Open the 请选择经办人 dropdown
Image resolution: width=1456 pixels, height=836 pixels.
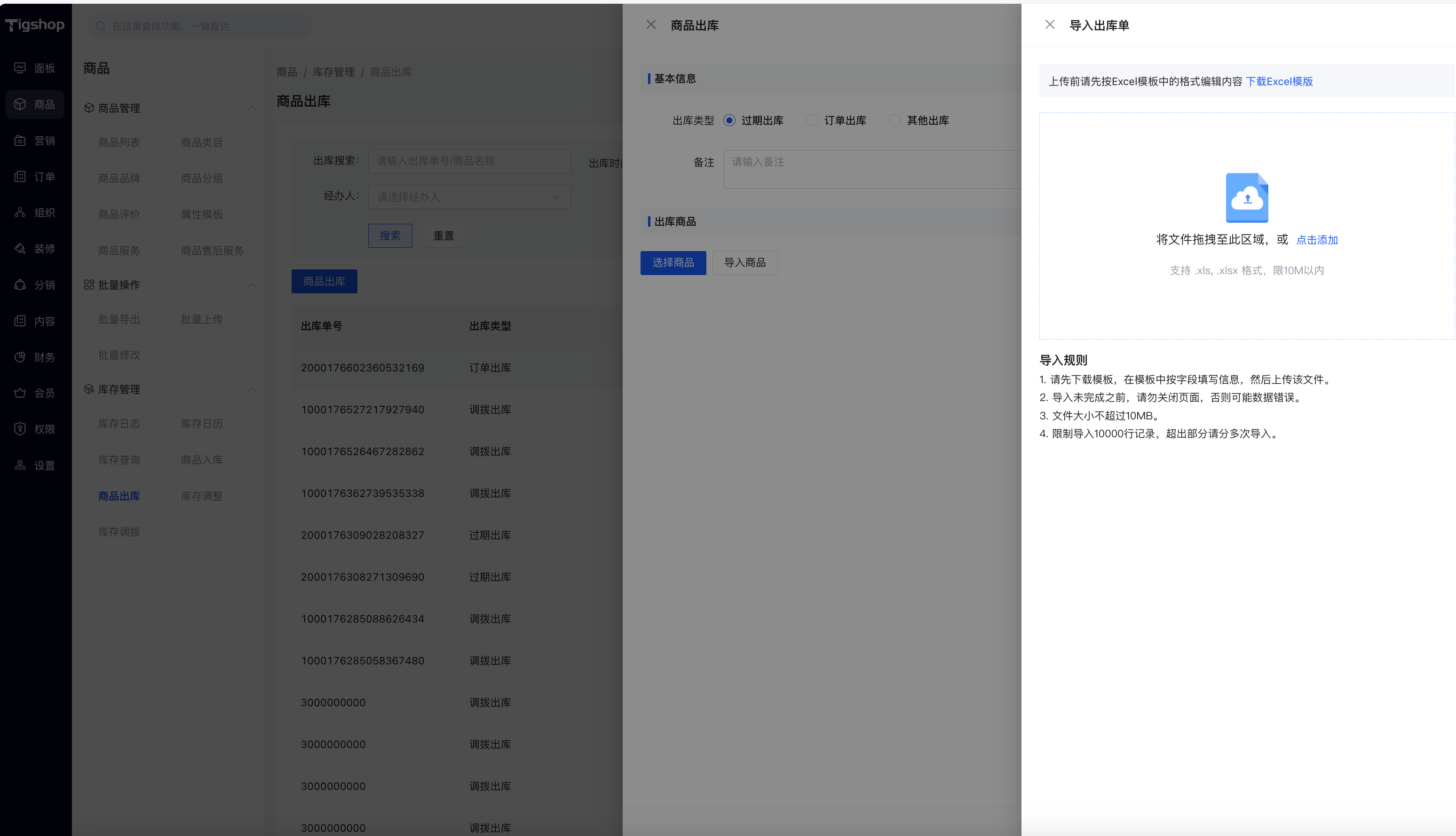pos(469,197)
